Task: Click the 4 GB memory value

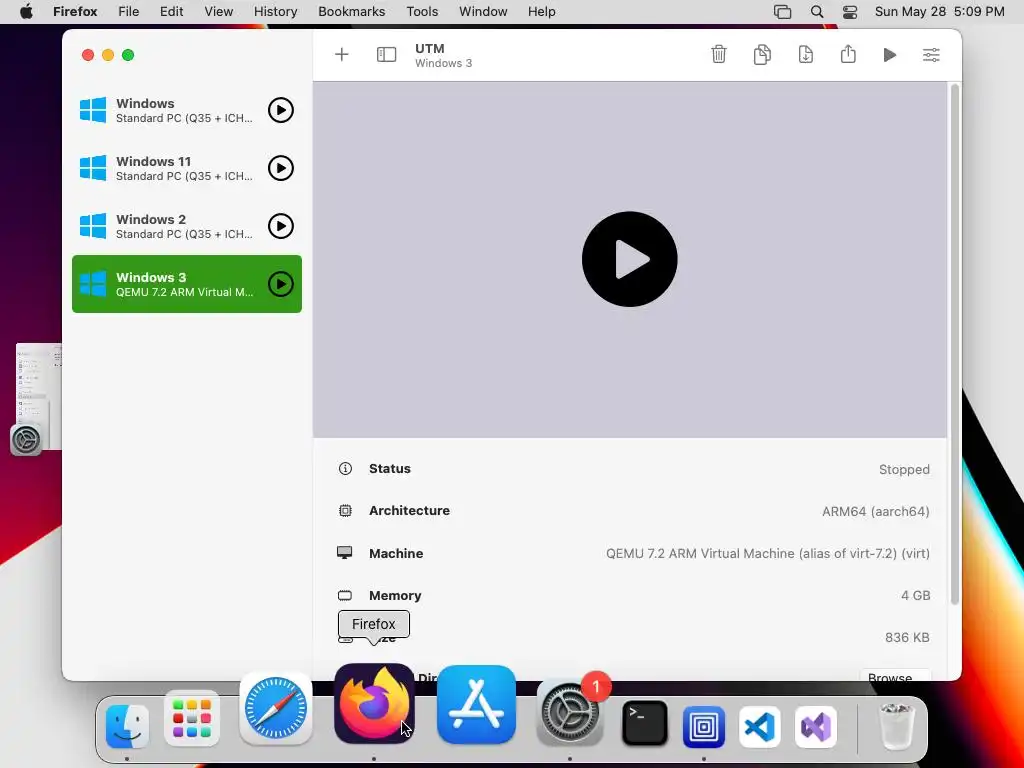Action: tap(915, 595)
